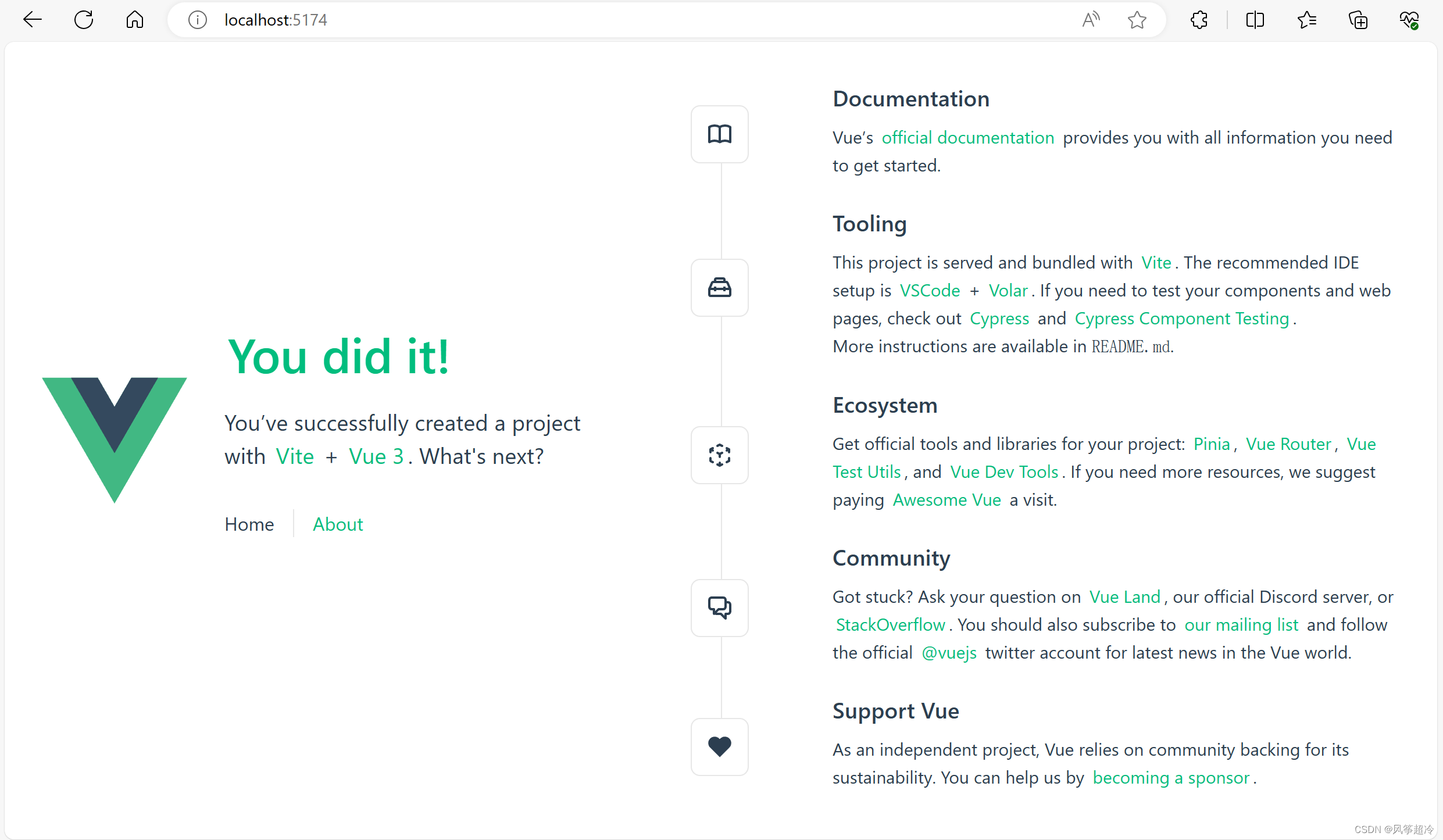Image resolution: width=1443 pixels, height=840 pixels.
Task: Open the @vuejs twitter link
Action: (x=949, y=653)
